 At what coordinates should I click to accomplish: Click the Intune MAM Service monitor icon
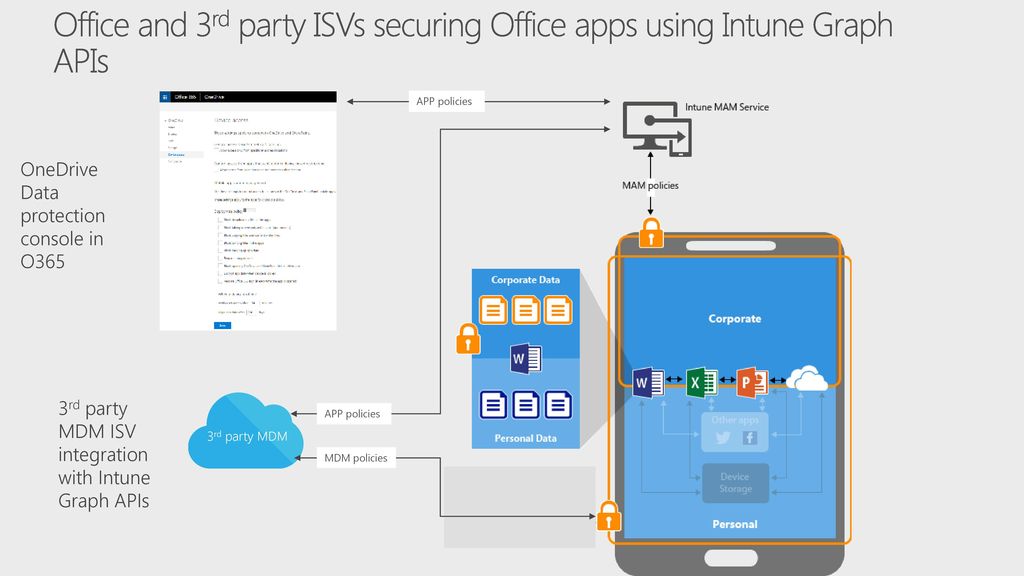[657, 129]
